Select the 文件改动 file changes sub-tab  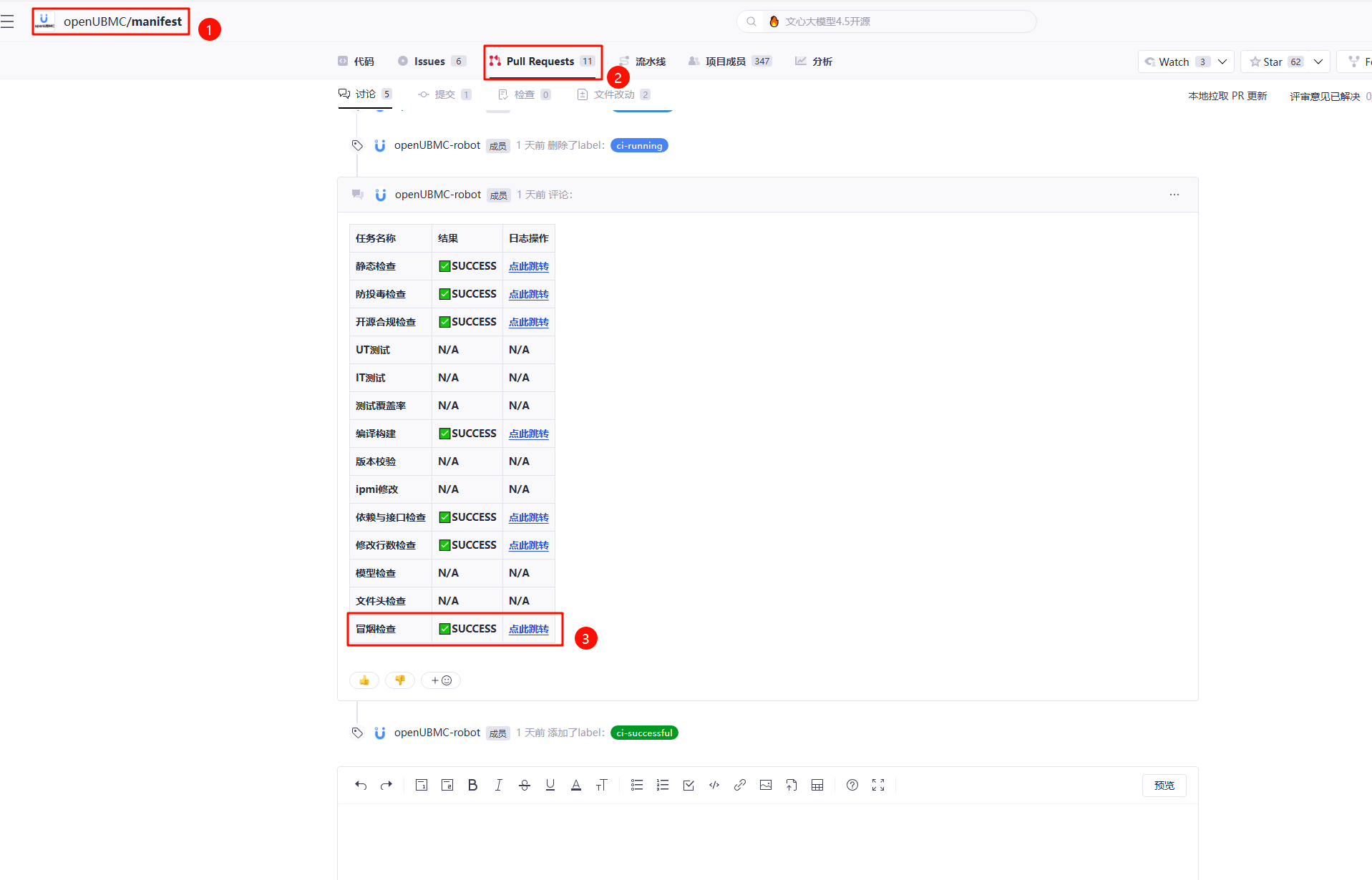[613, 94]
